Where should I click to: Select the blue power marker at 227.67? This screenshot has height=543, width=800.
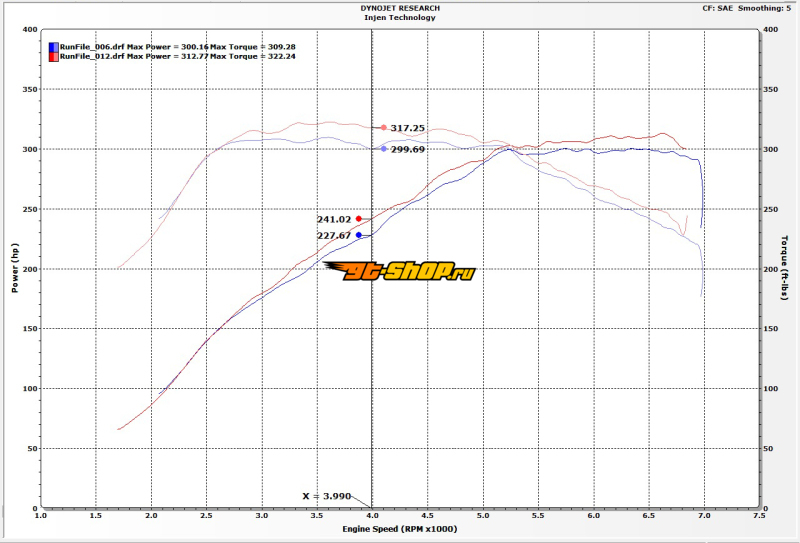[x=359, y=235]
